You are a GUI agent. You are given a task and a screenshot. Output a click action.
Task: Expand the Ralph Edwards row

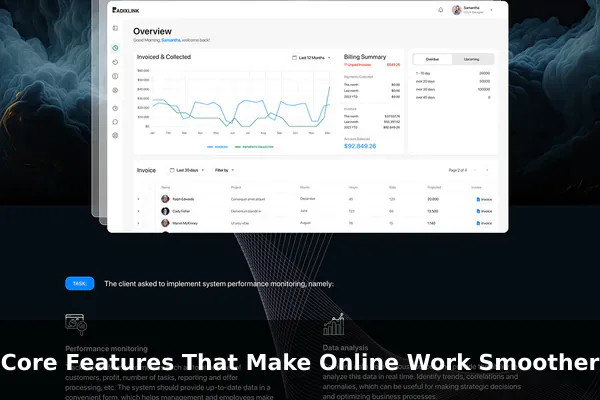pos(138,199)
